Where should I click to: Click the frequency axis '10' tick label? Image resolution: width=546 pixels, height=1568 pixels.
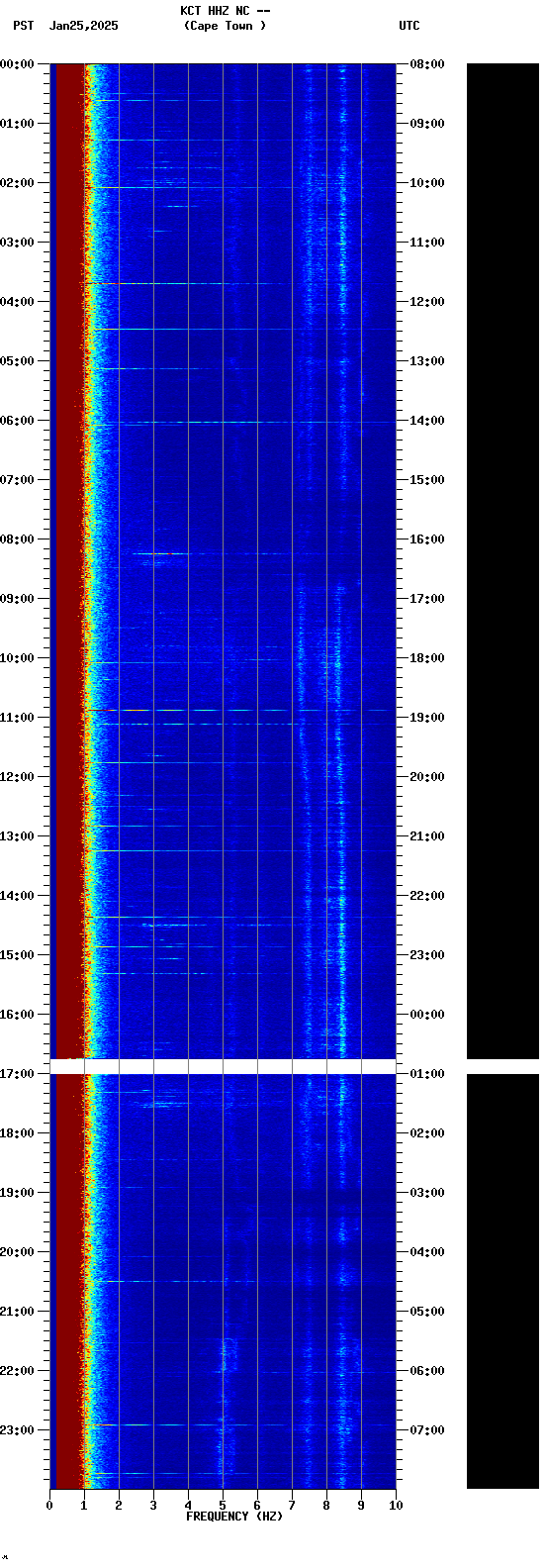[x=396, y=1506]
